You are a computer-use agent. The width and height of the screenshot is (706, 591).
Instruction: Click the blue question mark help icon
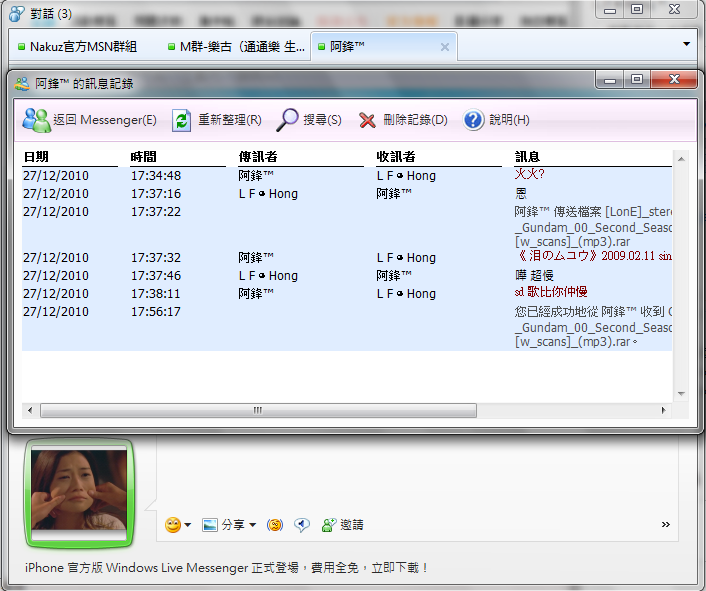473,120
